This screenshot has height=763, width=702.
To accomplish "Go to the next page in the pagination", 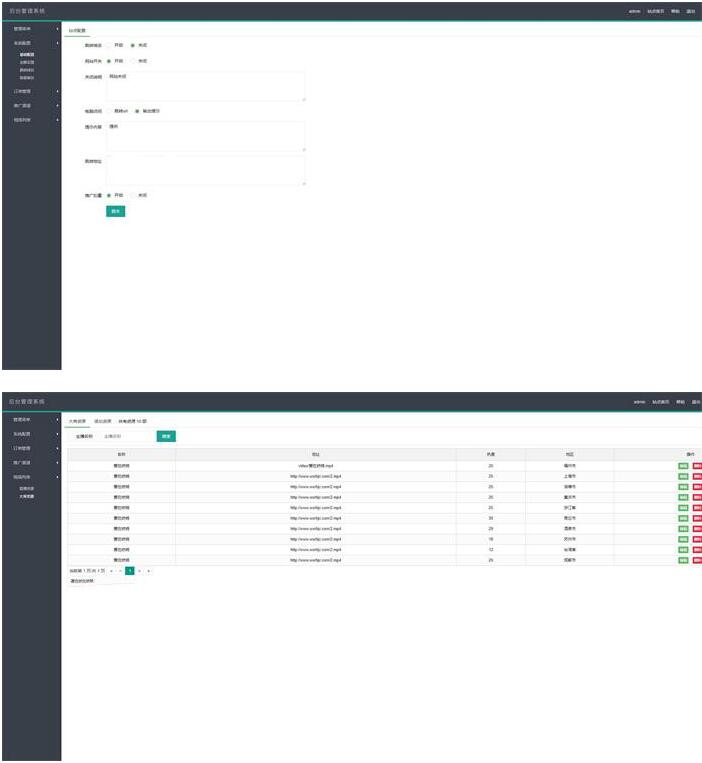I will 139,571.
